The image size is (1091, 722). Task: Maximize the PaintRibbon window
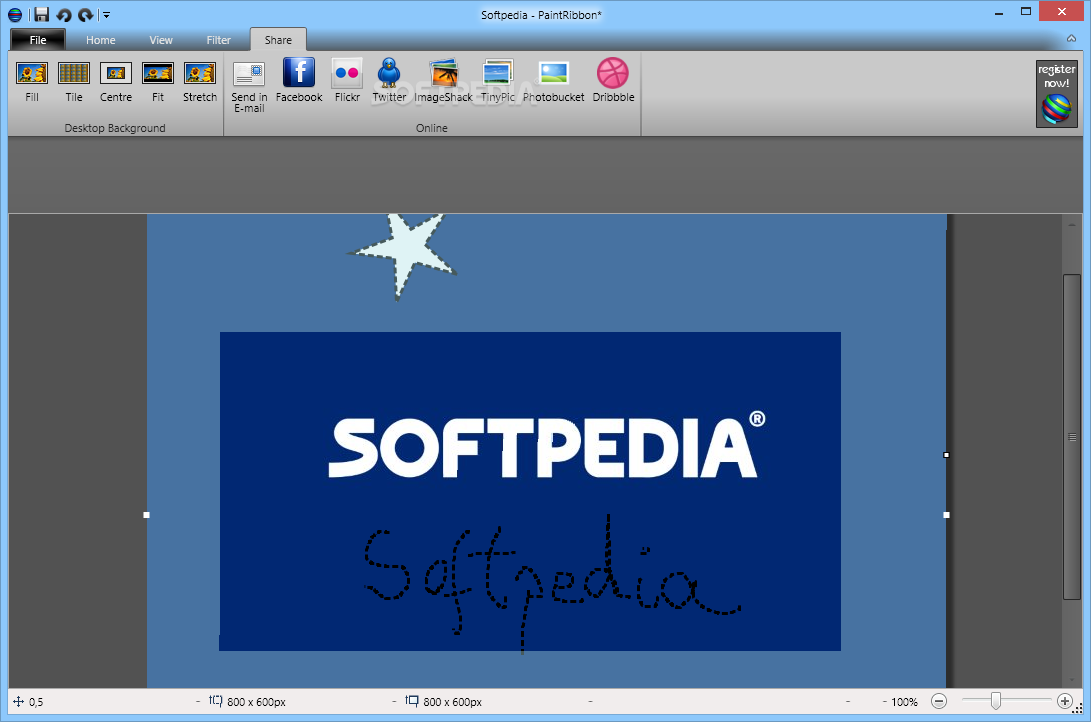coord(1026,12)
